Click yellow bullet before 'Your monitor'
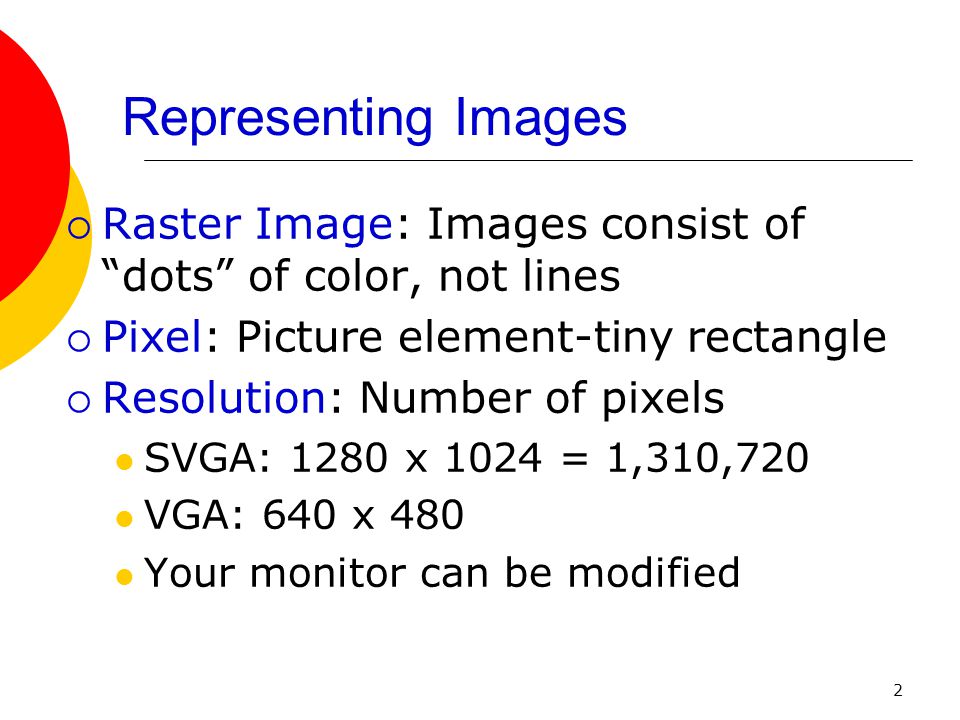 pyautogui.click(x=124, y=577)
